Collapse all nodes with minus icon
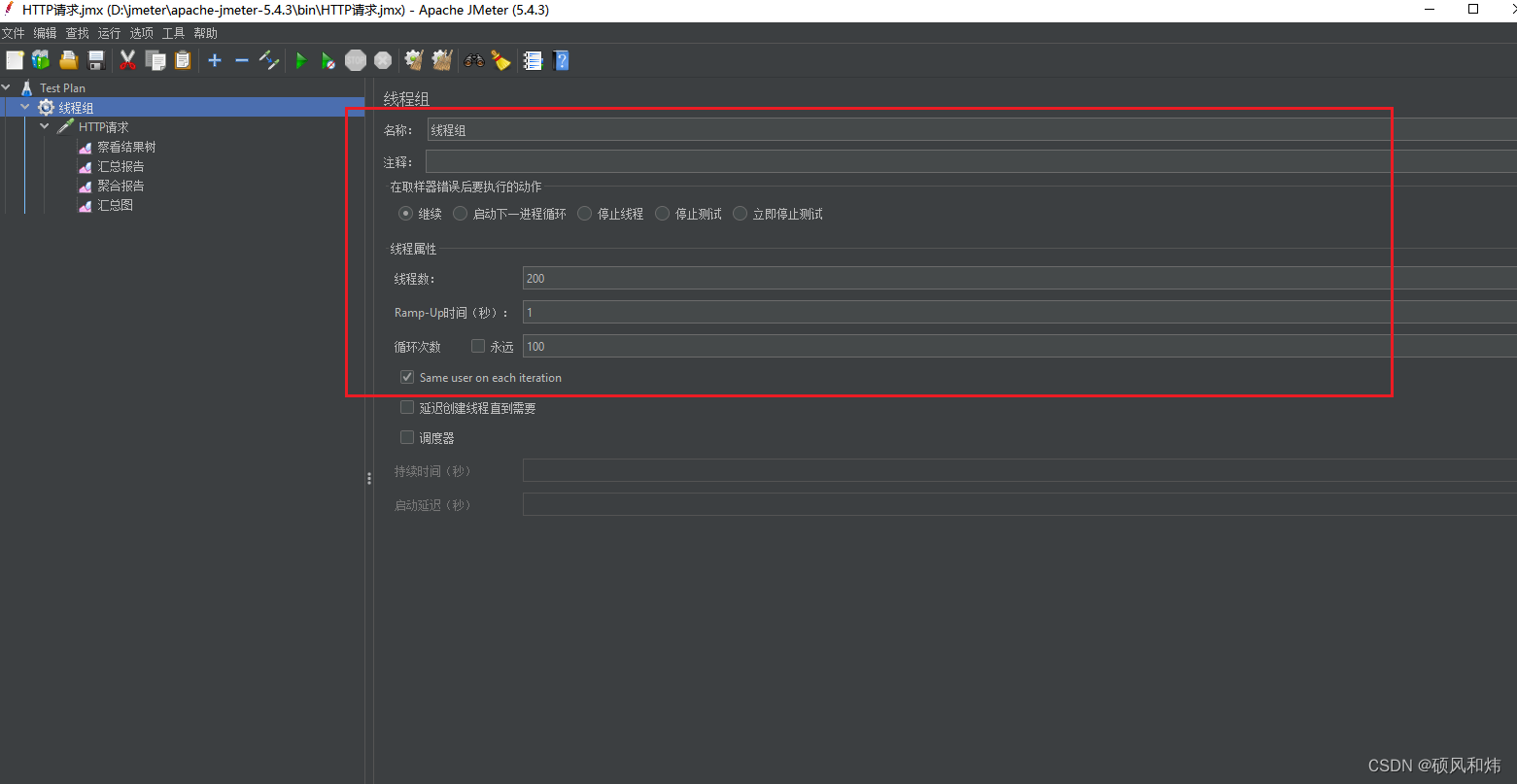The height and width of the screenshot is (784, 1517). click(242, 60)
